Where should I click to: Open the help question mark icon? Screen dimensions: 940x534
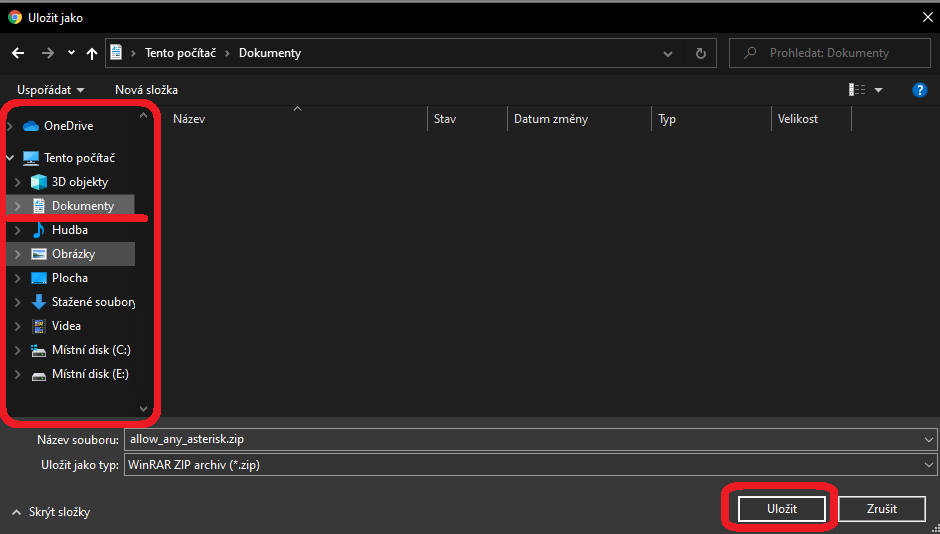click(x=920, y=90)
